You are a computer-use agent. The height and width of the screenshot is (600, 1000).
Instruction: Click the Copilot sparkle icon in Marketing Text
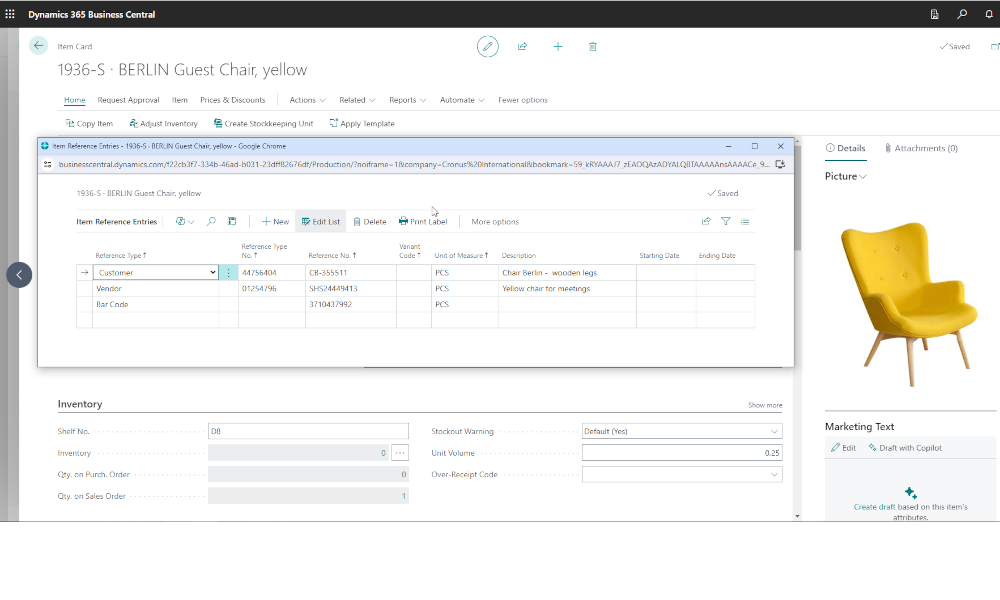[911, 493]
